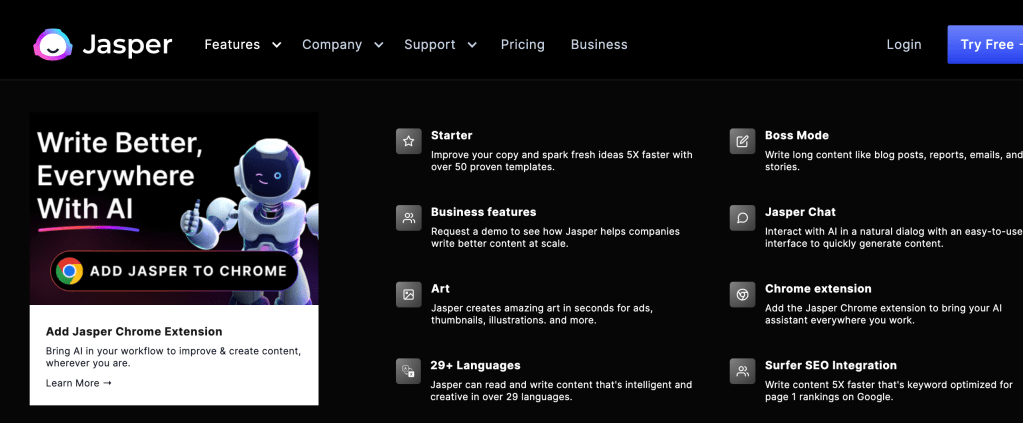Follow the Learn More link
The image size is (1023, 423).
click(79, 383)
